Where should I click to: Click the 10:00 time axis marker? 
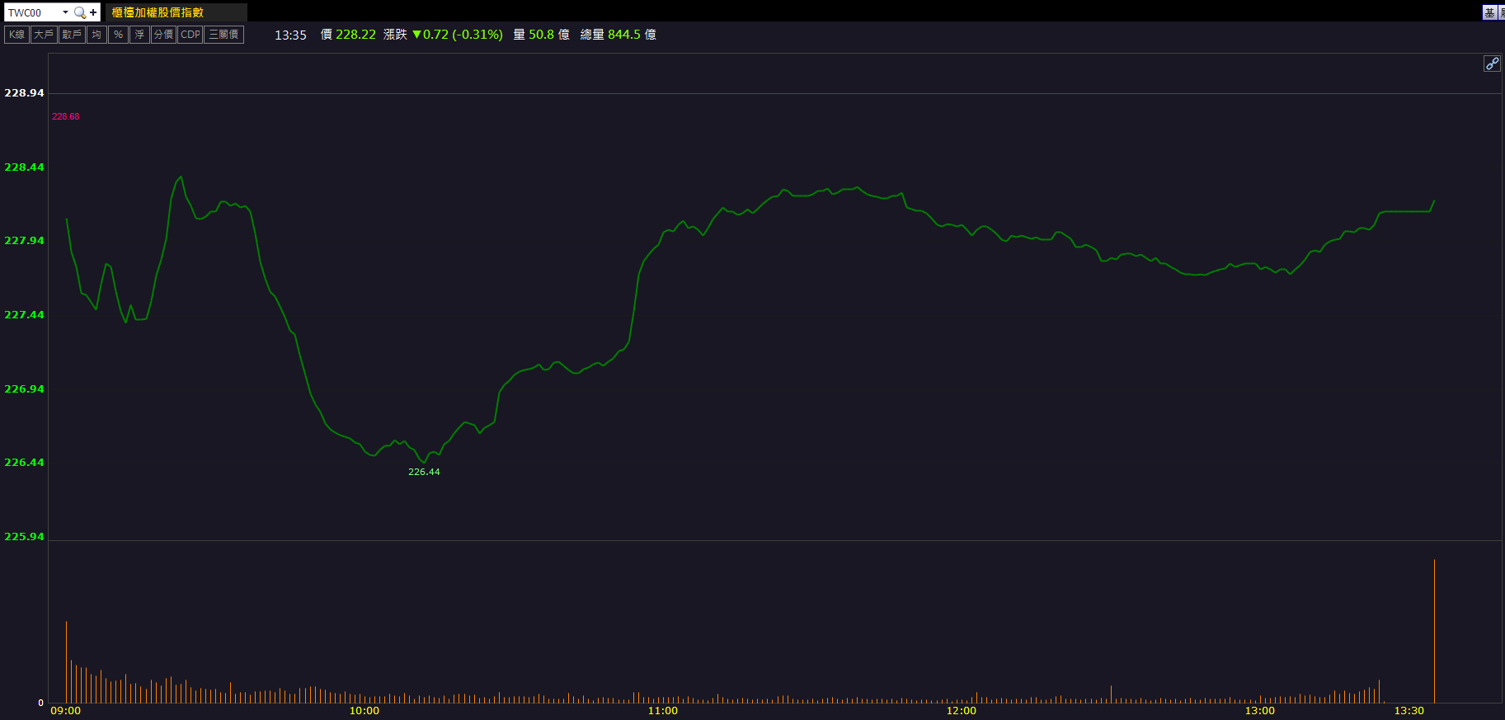364,711
